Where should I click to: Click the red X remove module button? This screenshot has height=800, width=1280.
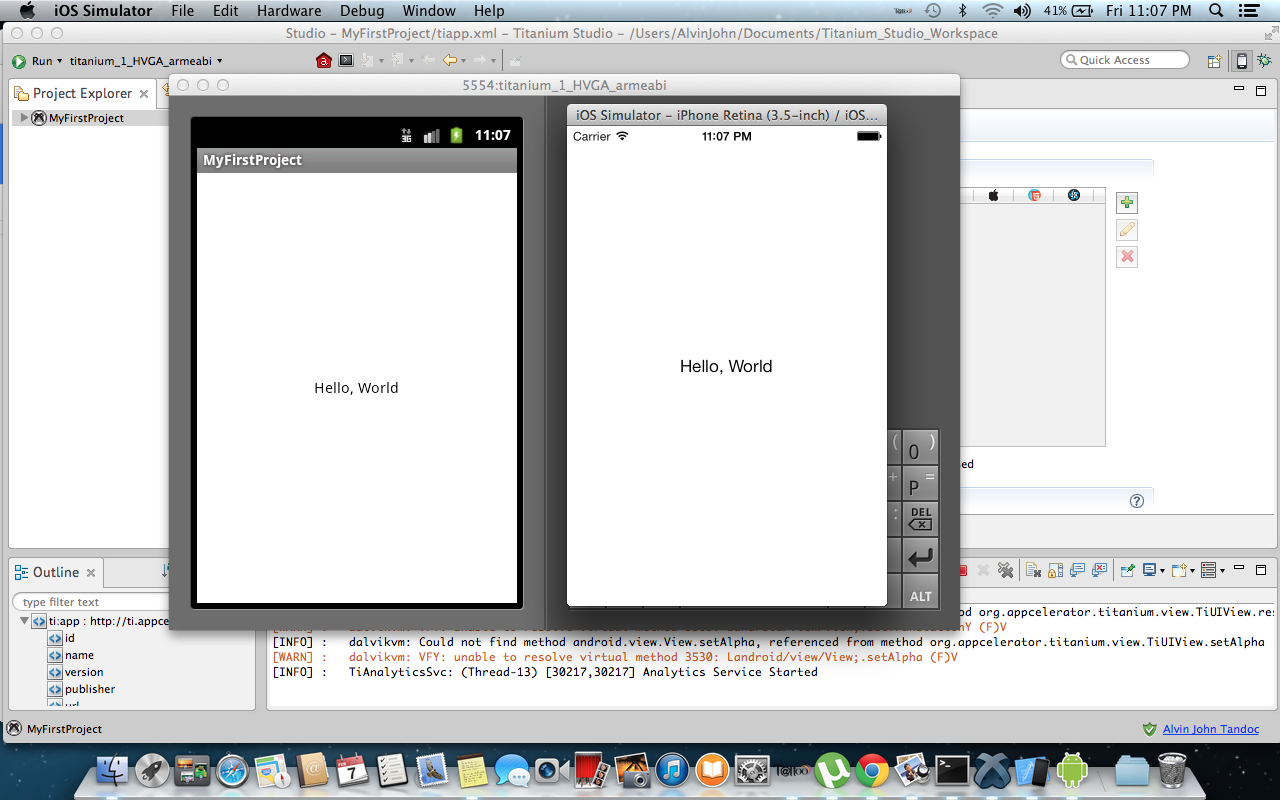(1127, 257)
